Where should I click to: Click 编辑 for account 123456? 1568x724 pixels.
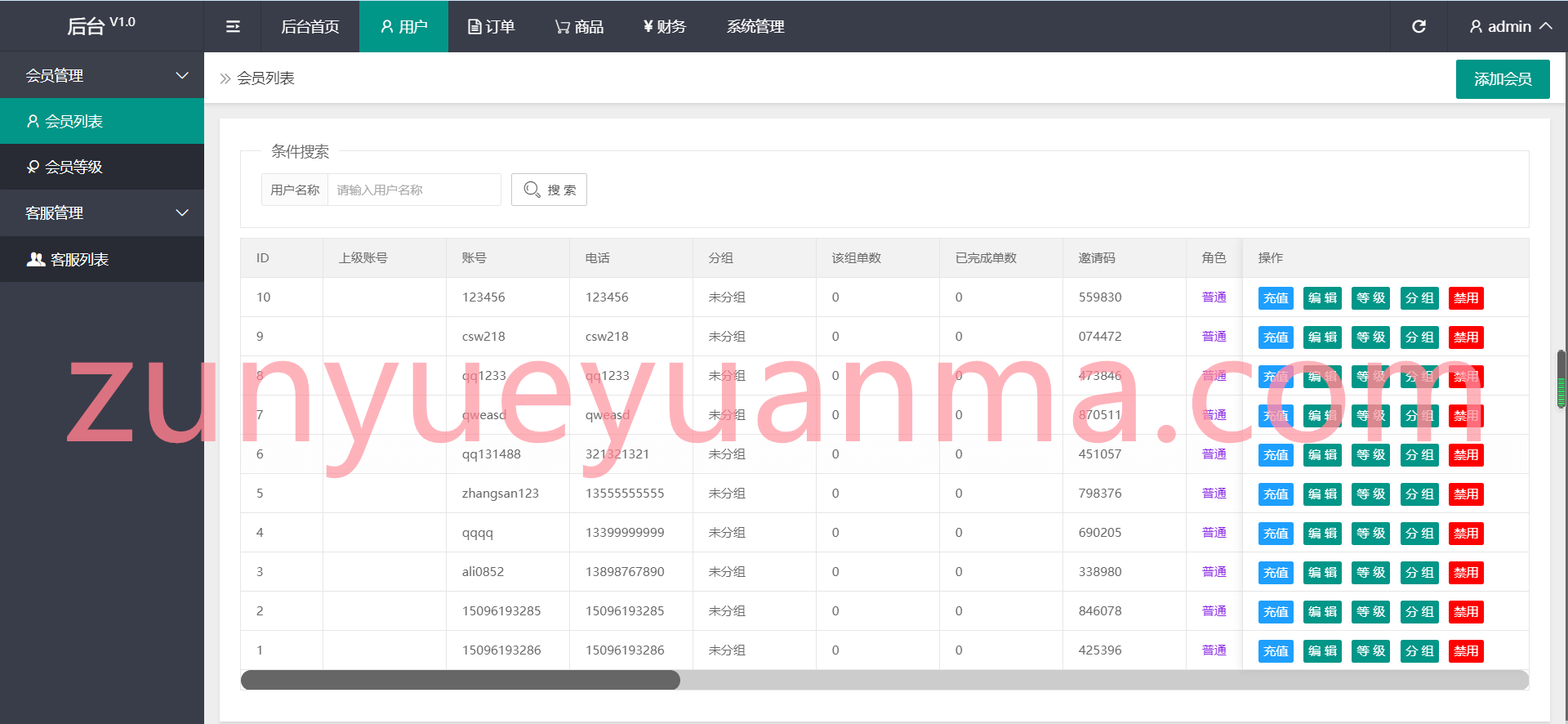tap(1322, 298)
